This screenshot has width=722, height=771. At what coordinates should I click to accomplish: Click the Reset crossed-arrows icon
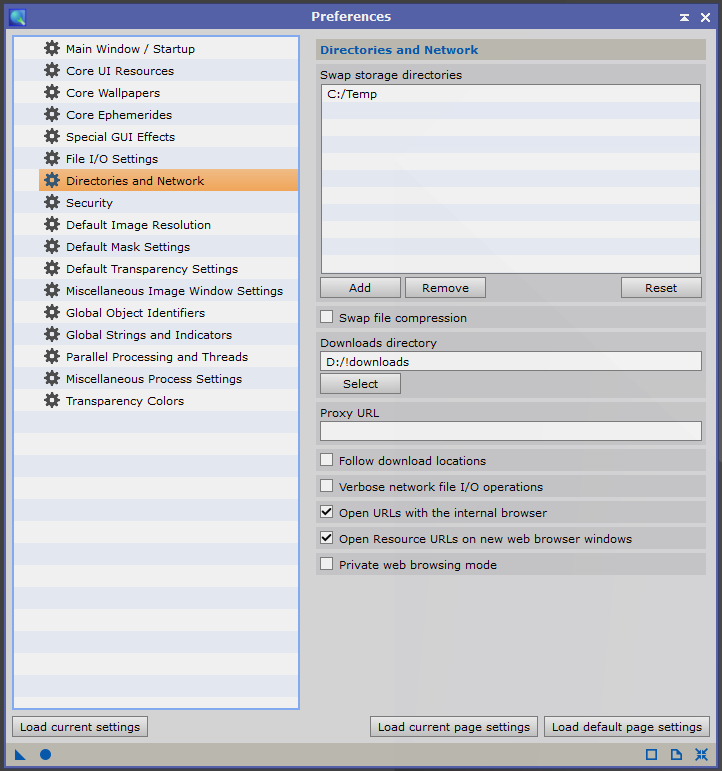[701, 754]
